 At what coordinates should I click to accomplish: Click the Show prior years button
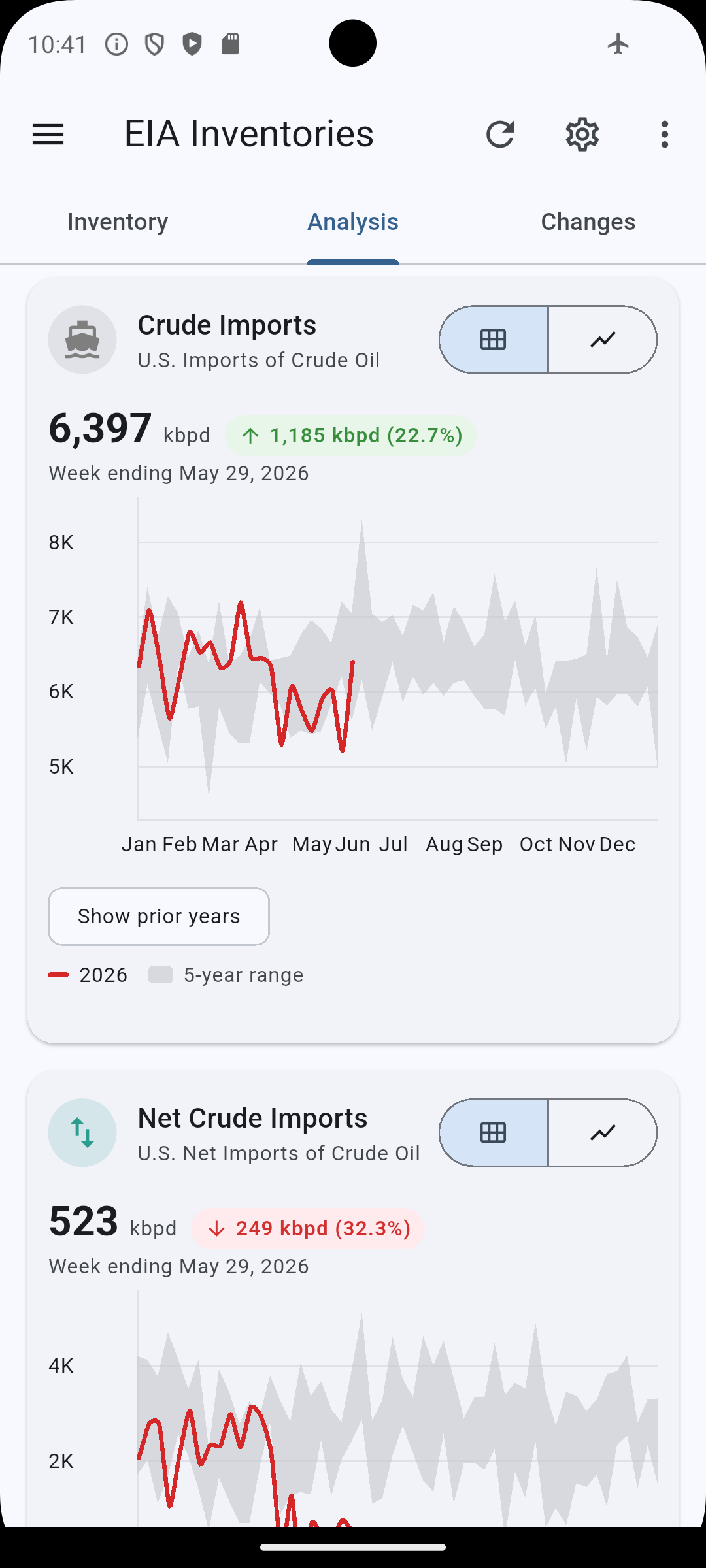tap(159, 917)
